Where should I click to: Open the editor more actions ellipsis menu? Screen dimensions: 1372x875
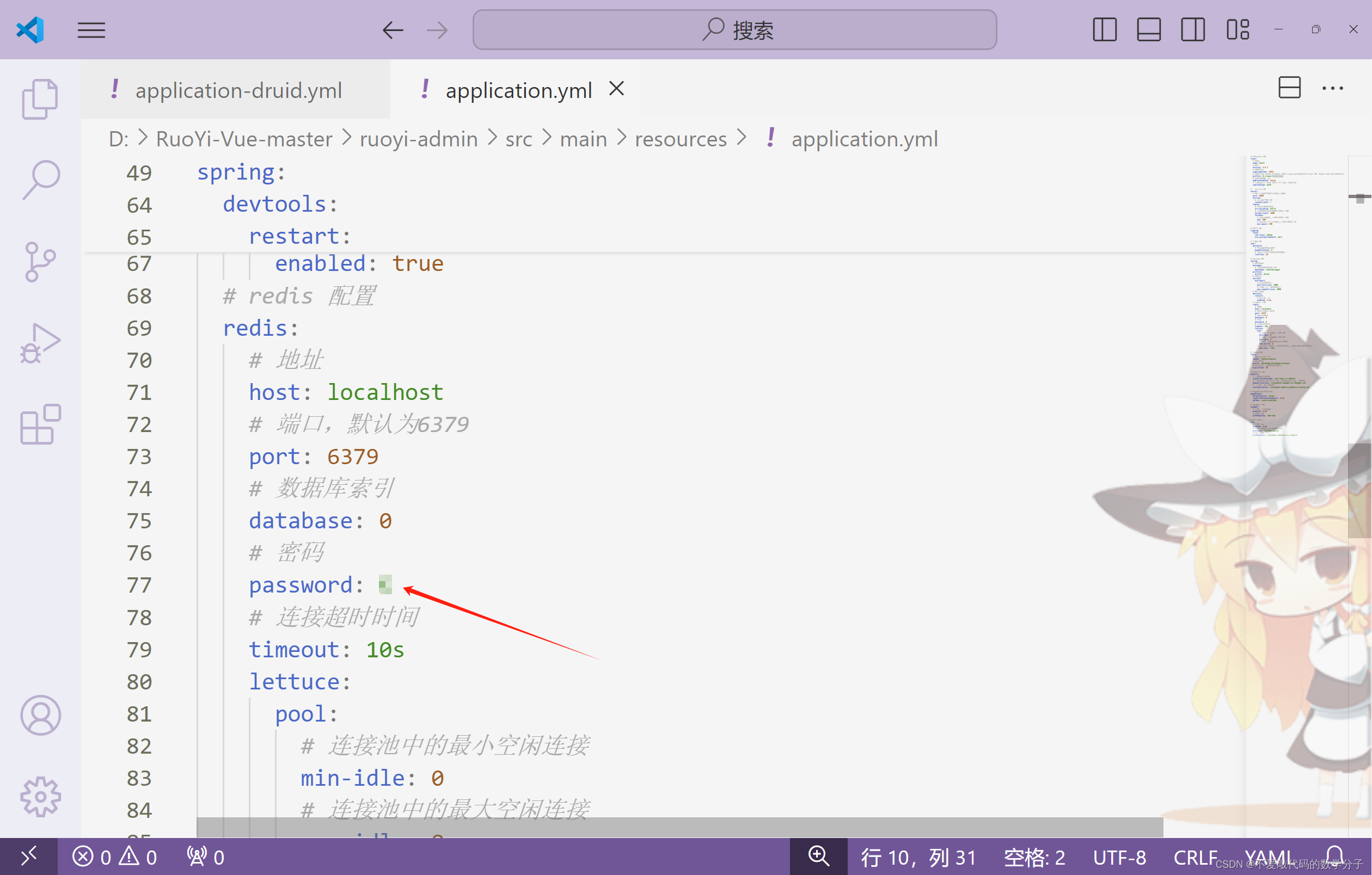[1332, 88]
